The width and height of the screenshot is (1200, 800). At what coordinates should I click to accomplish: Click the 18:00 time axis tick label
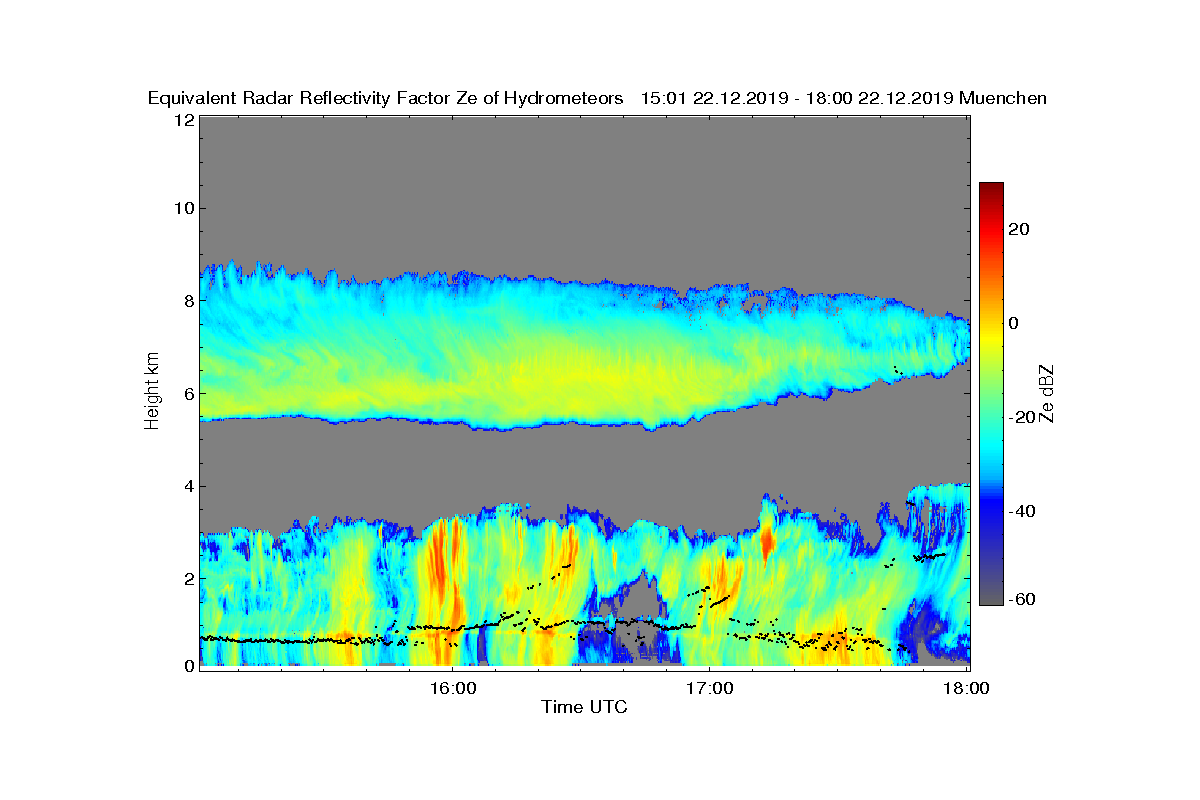point(967,688)
